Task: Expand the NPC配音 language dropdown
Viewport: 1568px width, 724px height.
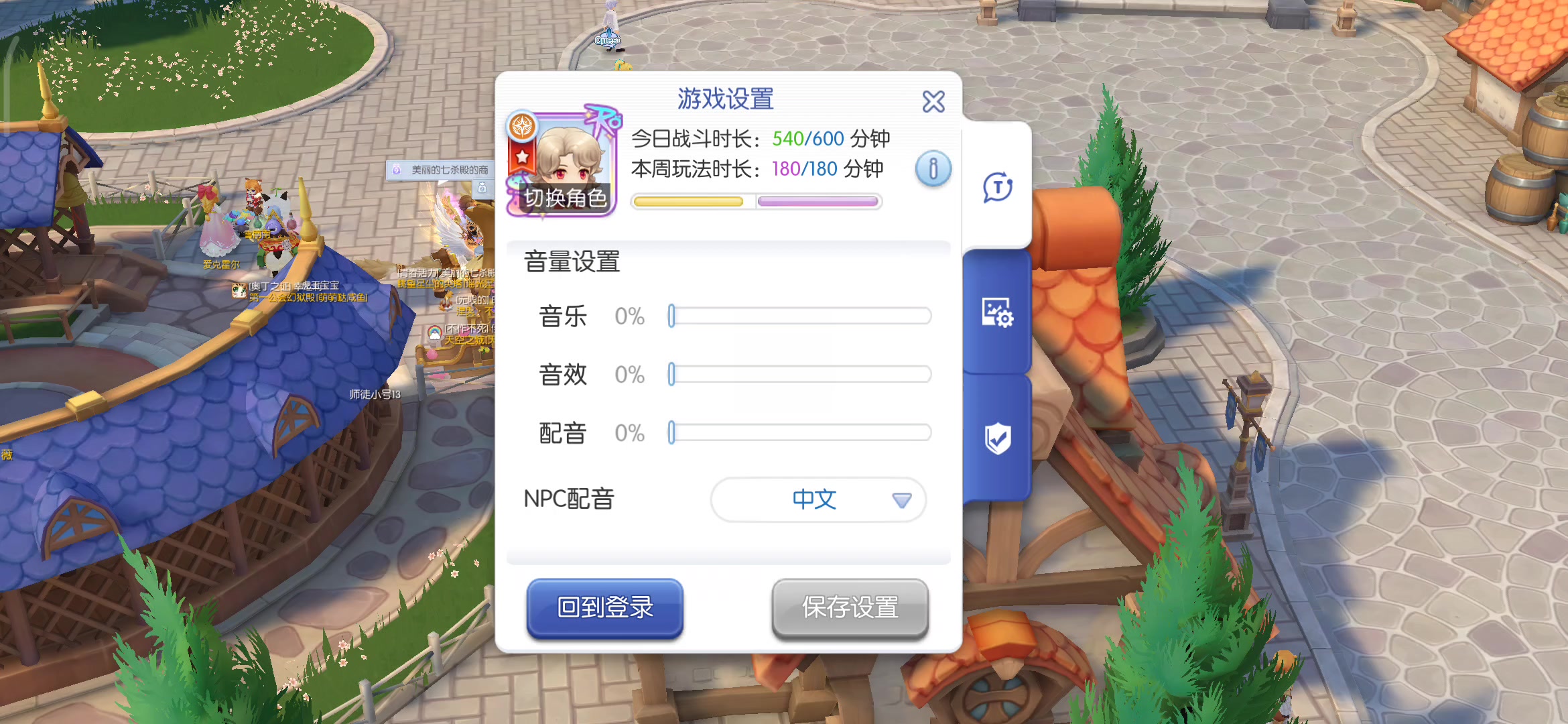Action: tap(818, 499)
